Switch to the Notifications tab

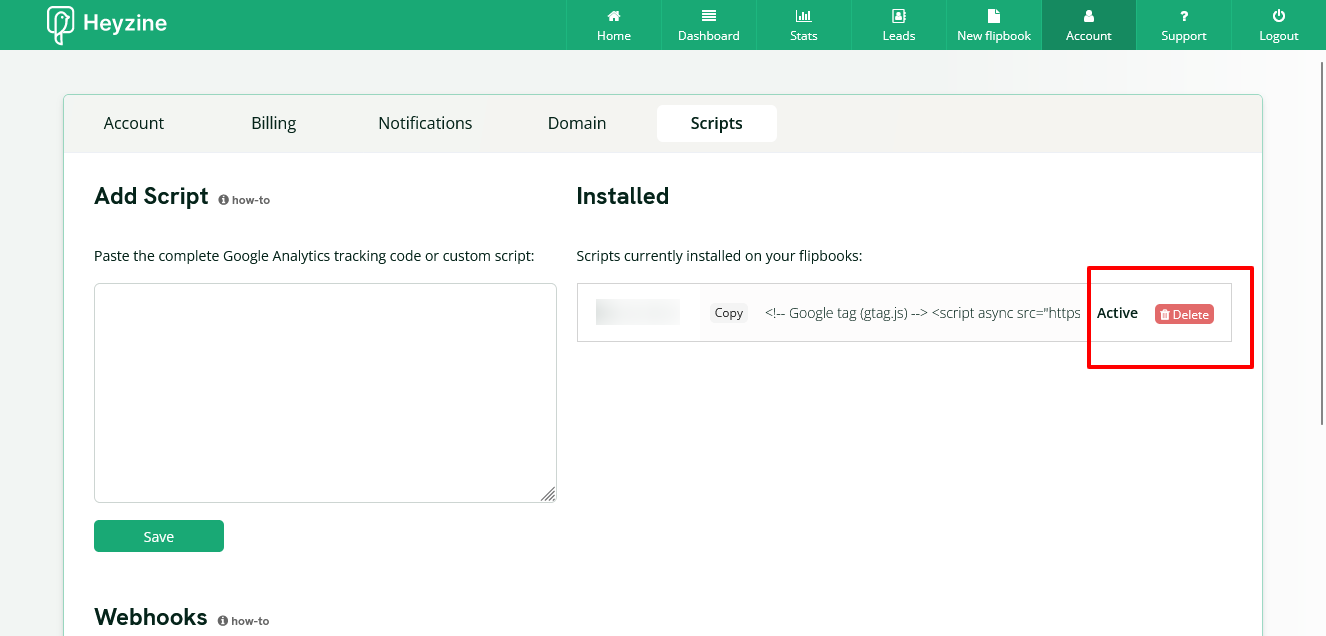tap(424, 123)
